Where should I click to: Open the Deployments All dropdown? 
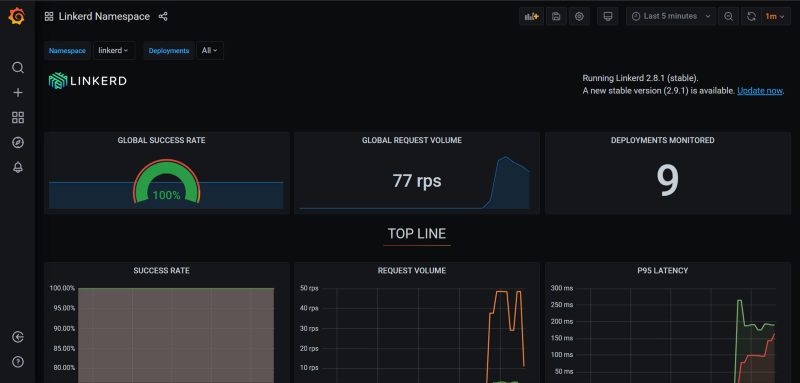[210, 50]
